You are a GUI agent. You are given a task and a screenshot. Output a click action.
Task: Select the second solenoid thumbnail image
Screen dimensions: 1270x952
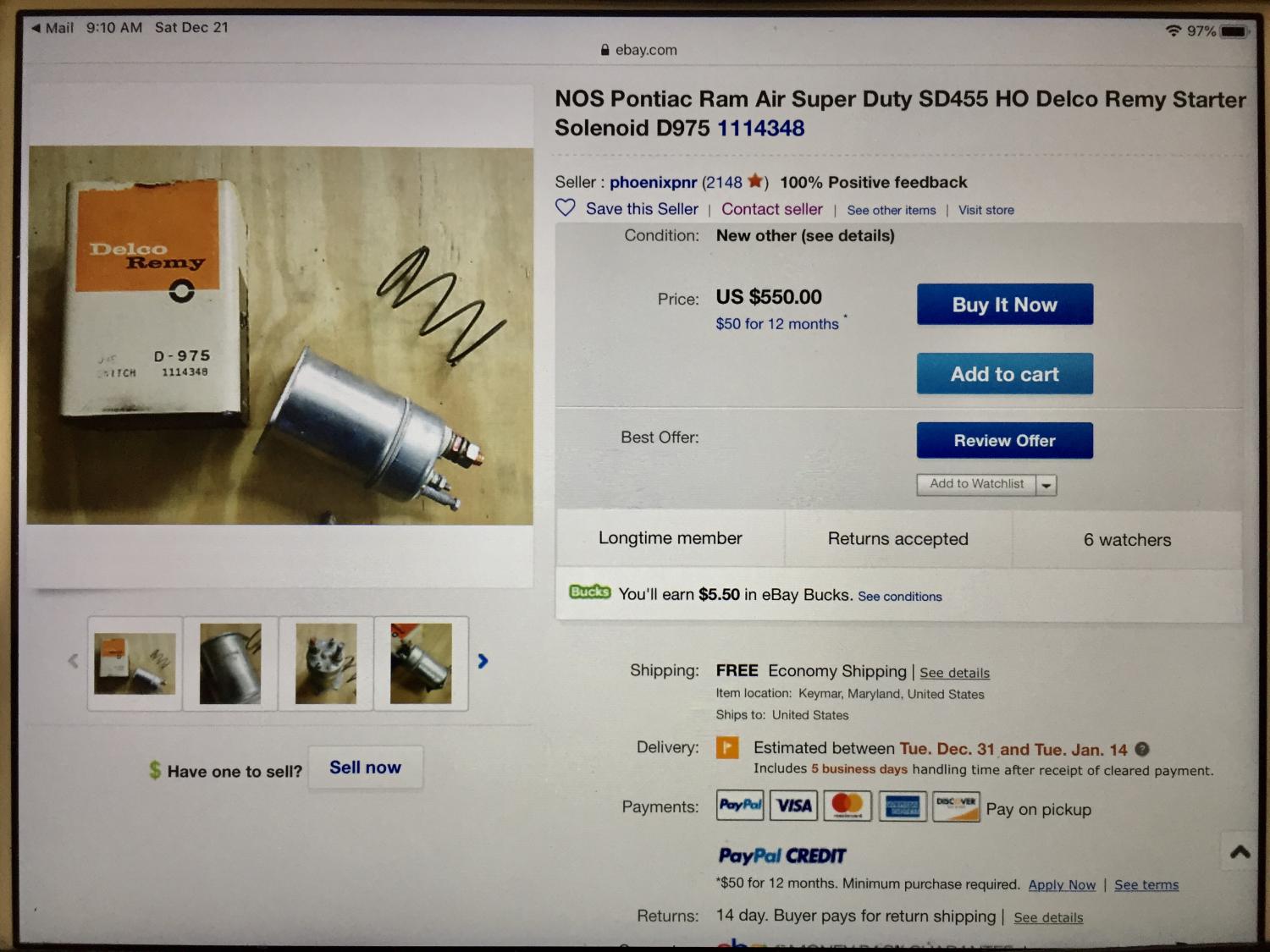[230, 663]
